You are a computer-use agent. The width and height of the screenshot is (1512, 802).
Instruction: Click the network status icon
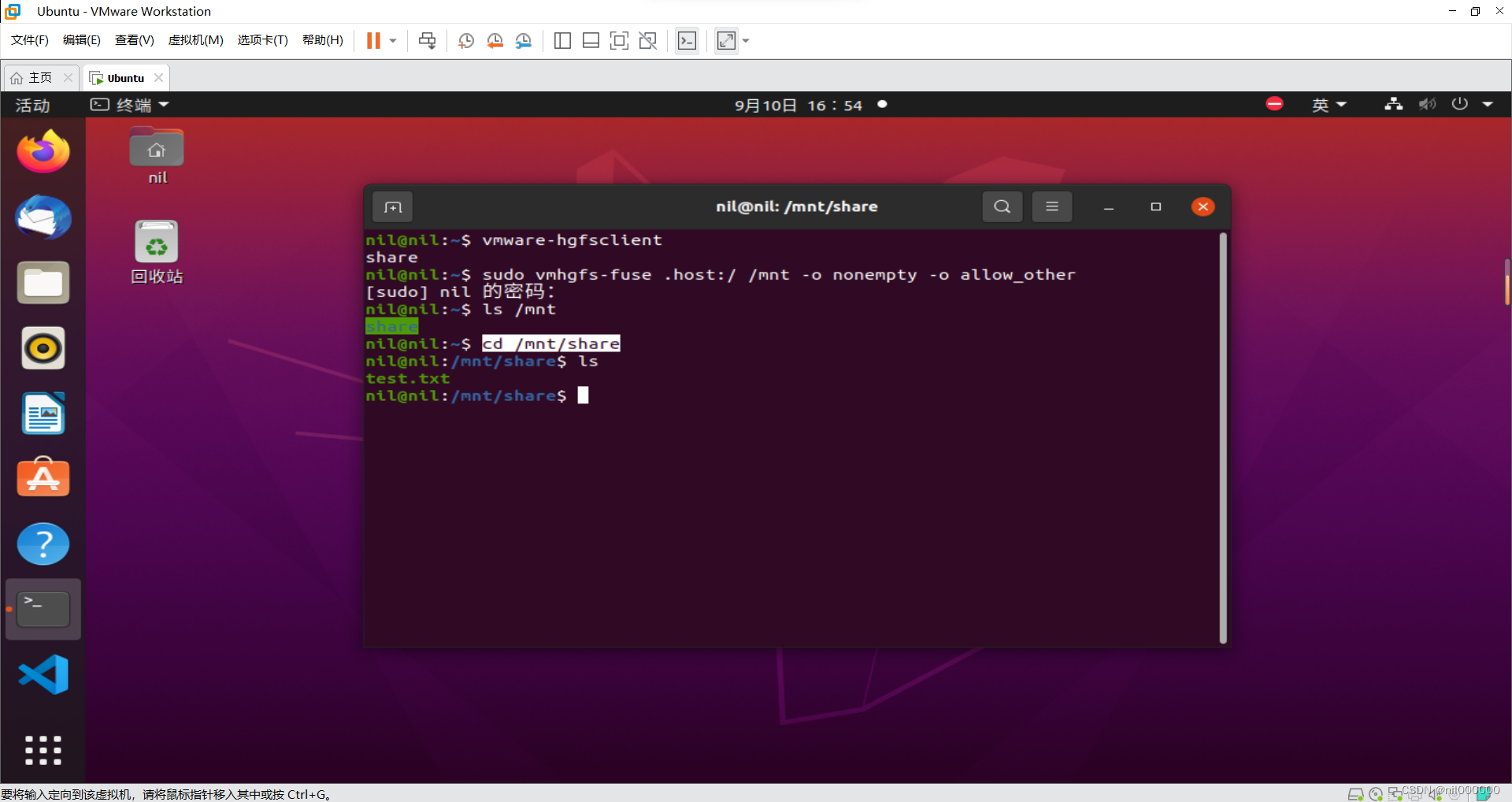[x=1393, y=104]
